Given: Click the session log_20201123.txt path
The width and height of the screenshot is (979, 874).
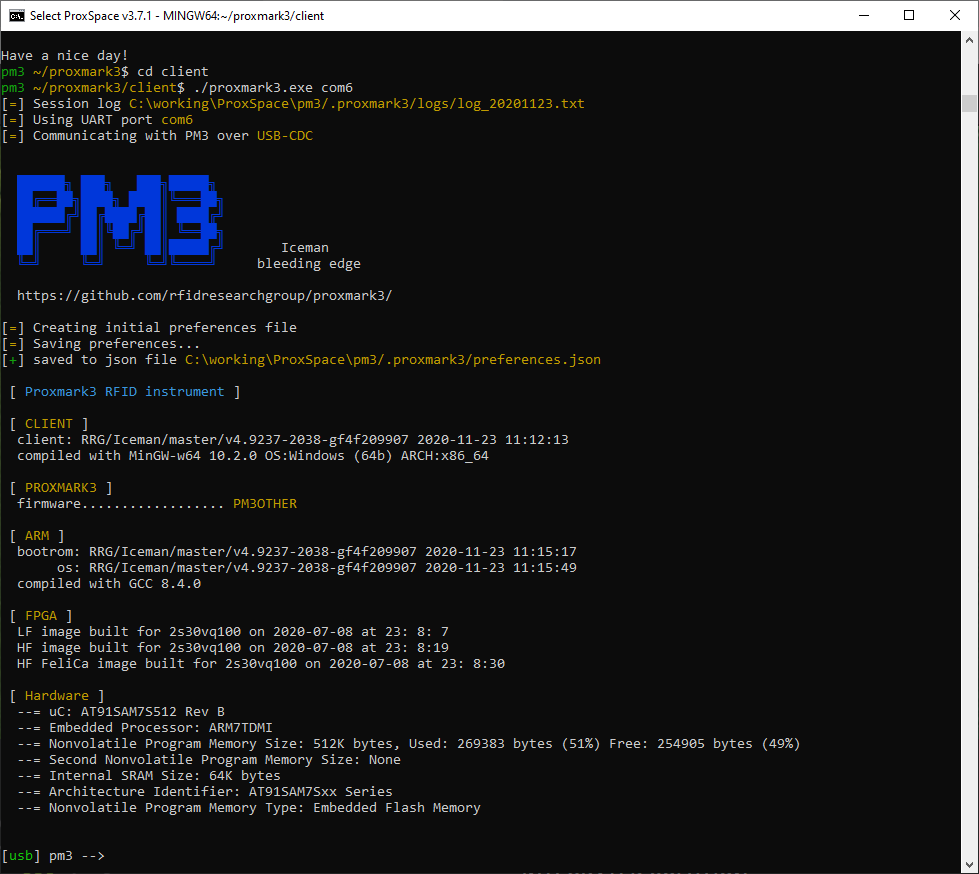Looking at the screenshot, I should point(356,104).
